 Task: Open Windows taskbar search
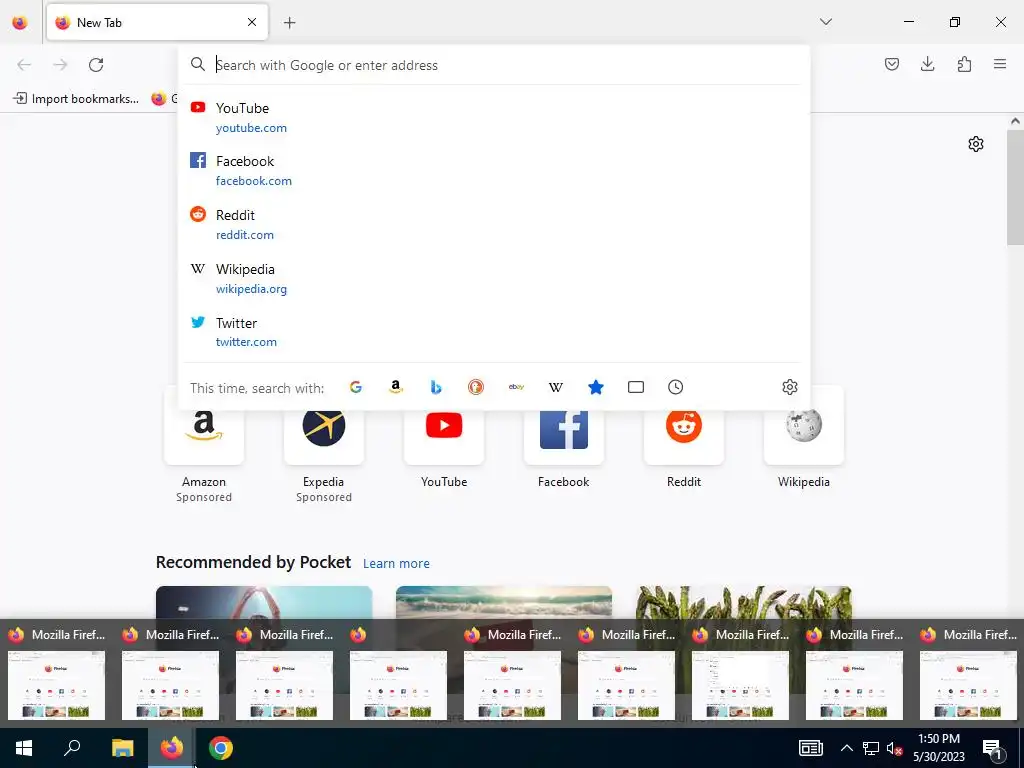coord(72,748)
